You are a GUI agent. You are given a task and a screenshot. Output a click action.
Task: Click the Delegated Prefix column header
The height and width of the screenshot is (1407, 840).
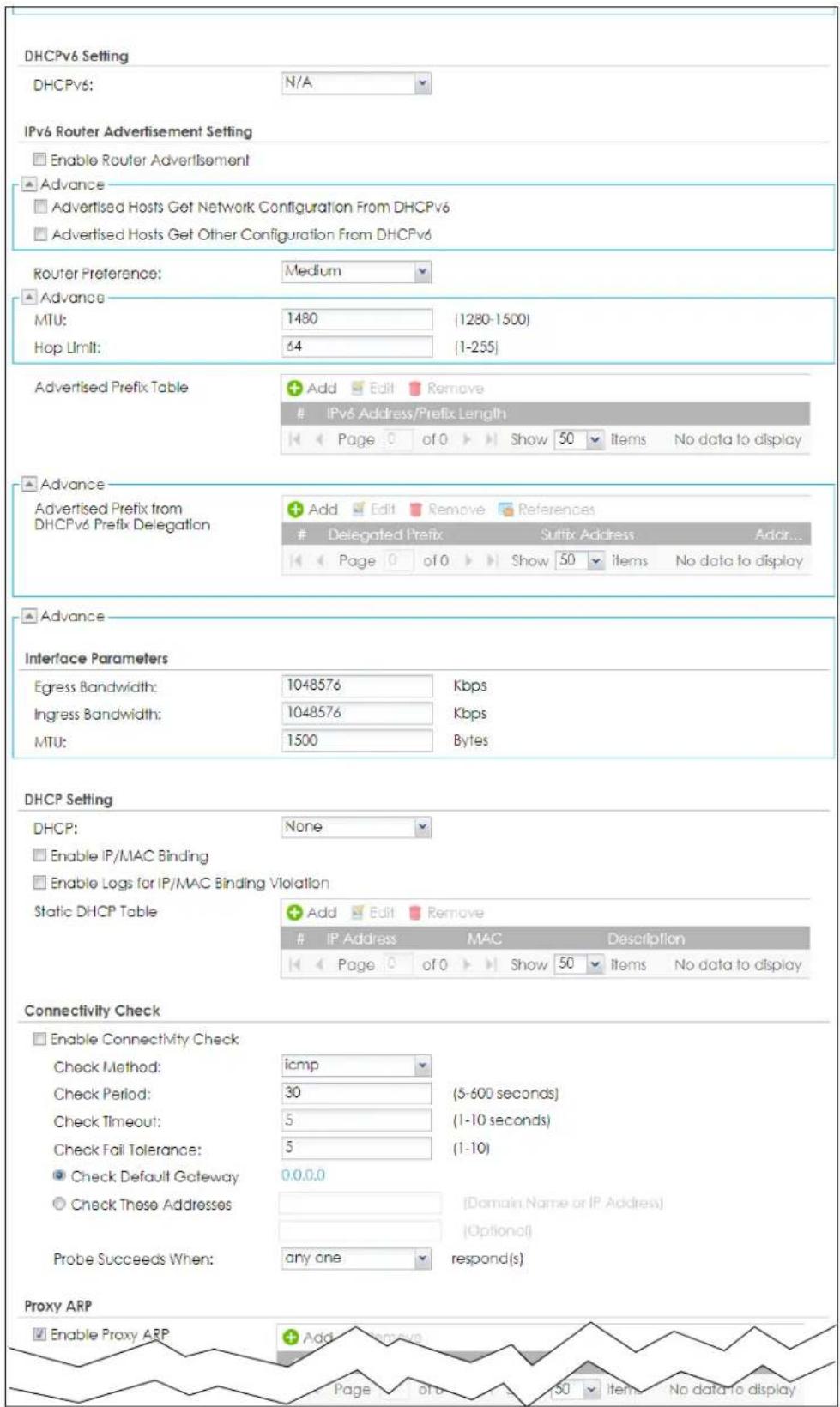[x=384, y=534]
